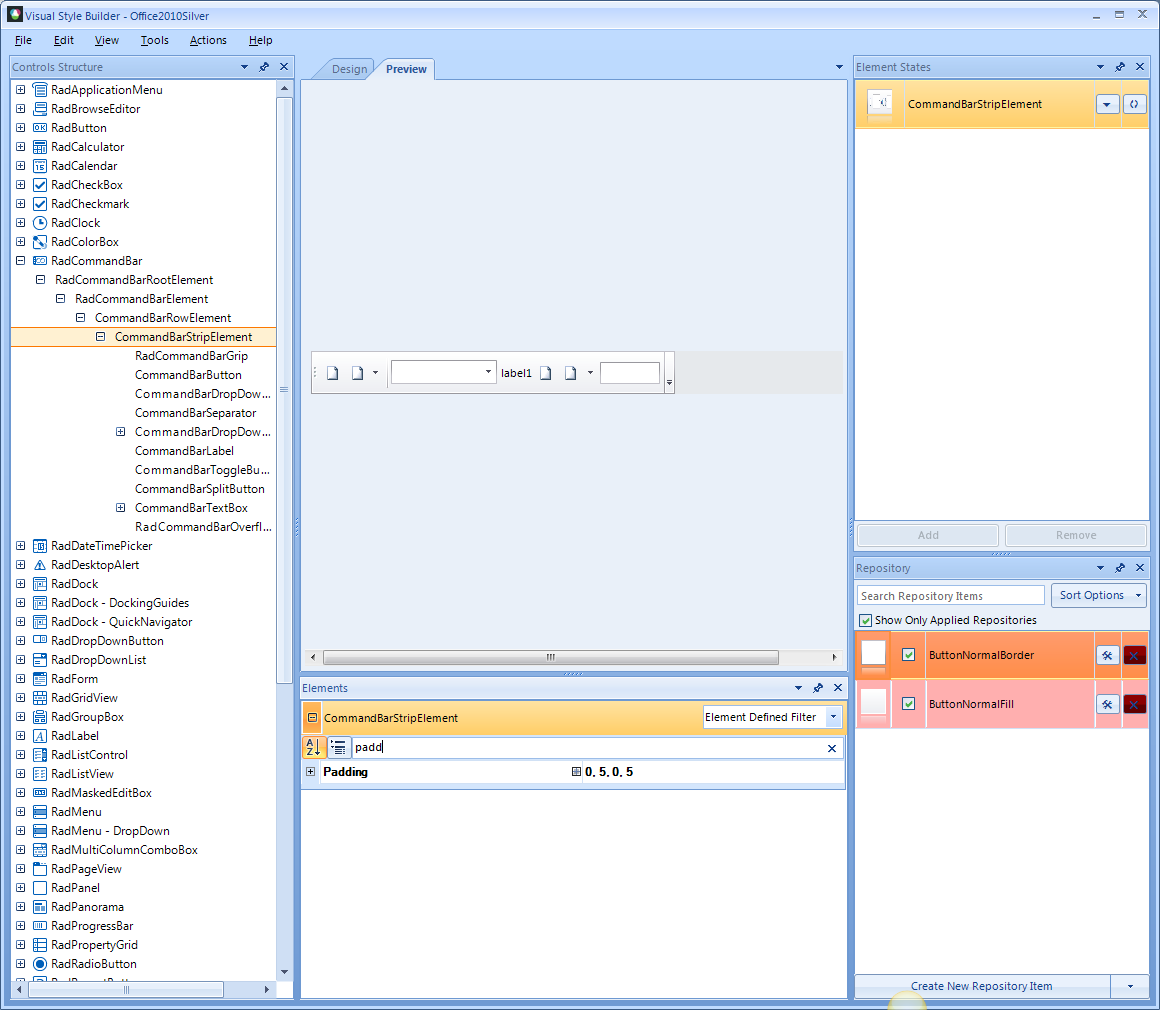Click first page button in preview command bar
The width and height of the screenshot is (1160, 1010).
(333, 373)
